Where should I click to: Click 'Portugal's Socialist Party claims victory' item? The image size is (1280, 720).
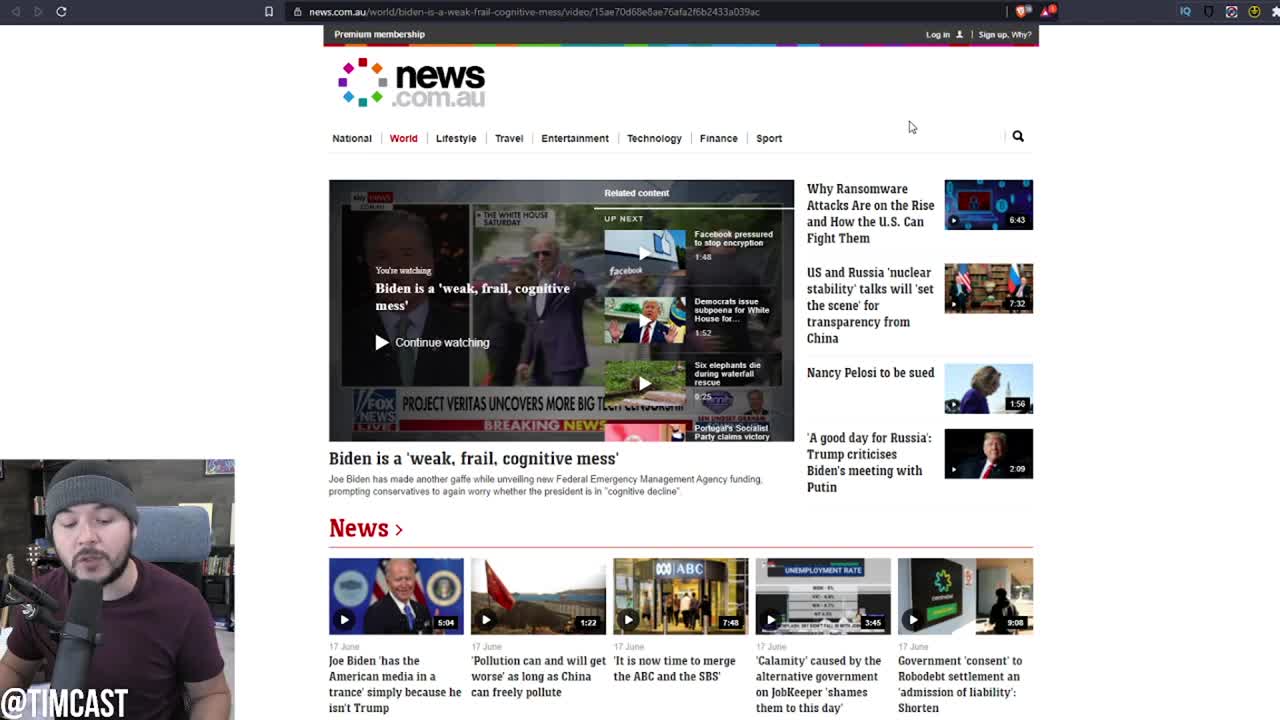coord(732,432)
